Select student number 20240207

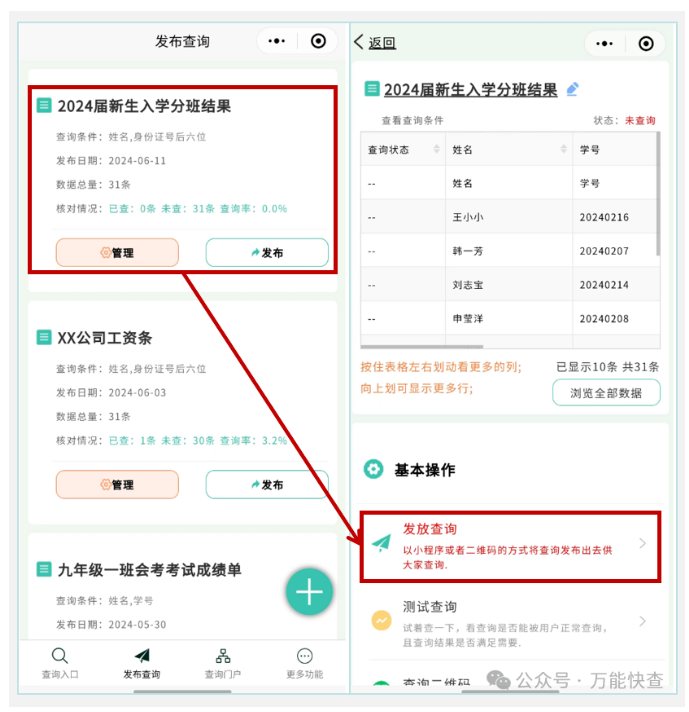point(604,251)
